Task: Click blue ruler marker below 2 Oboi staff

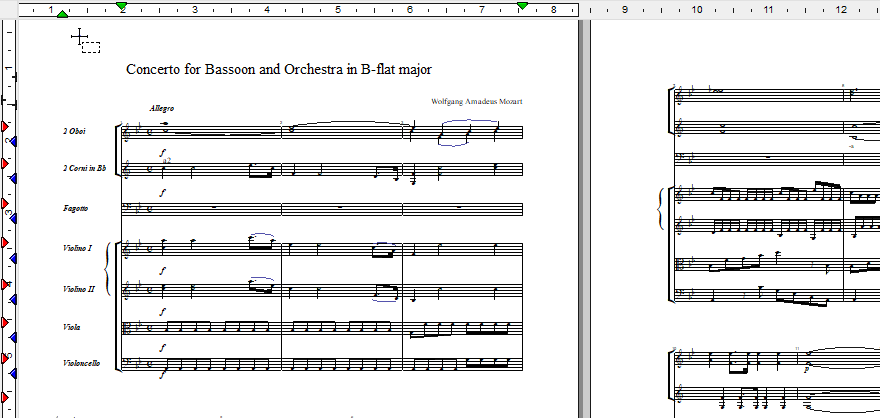Action: [x=12, y=142]
